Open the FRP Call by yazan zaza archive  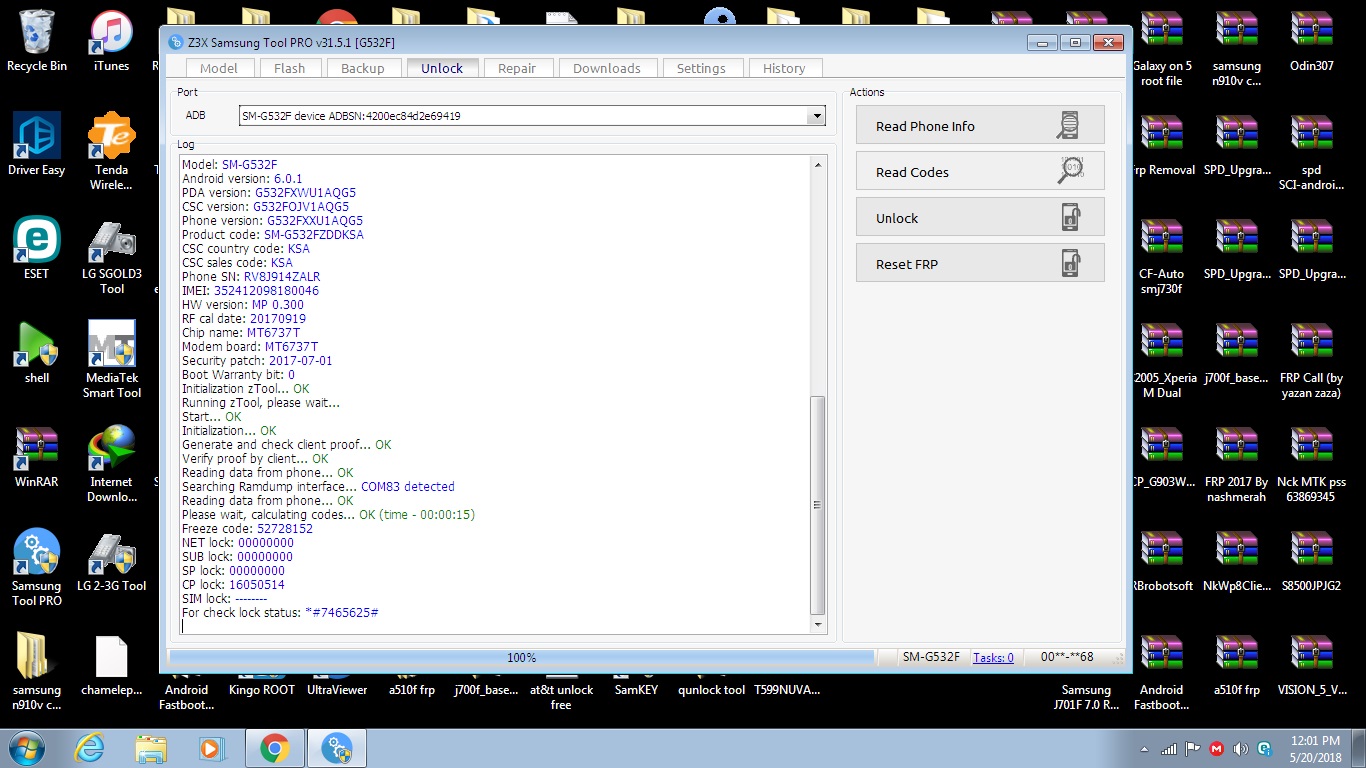point(1311,360)
